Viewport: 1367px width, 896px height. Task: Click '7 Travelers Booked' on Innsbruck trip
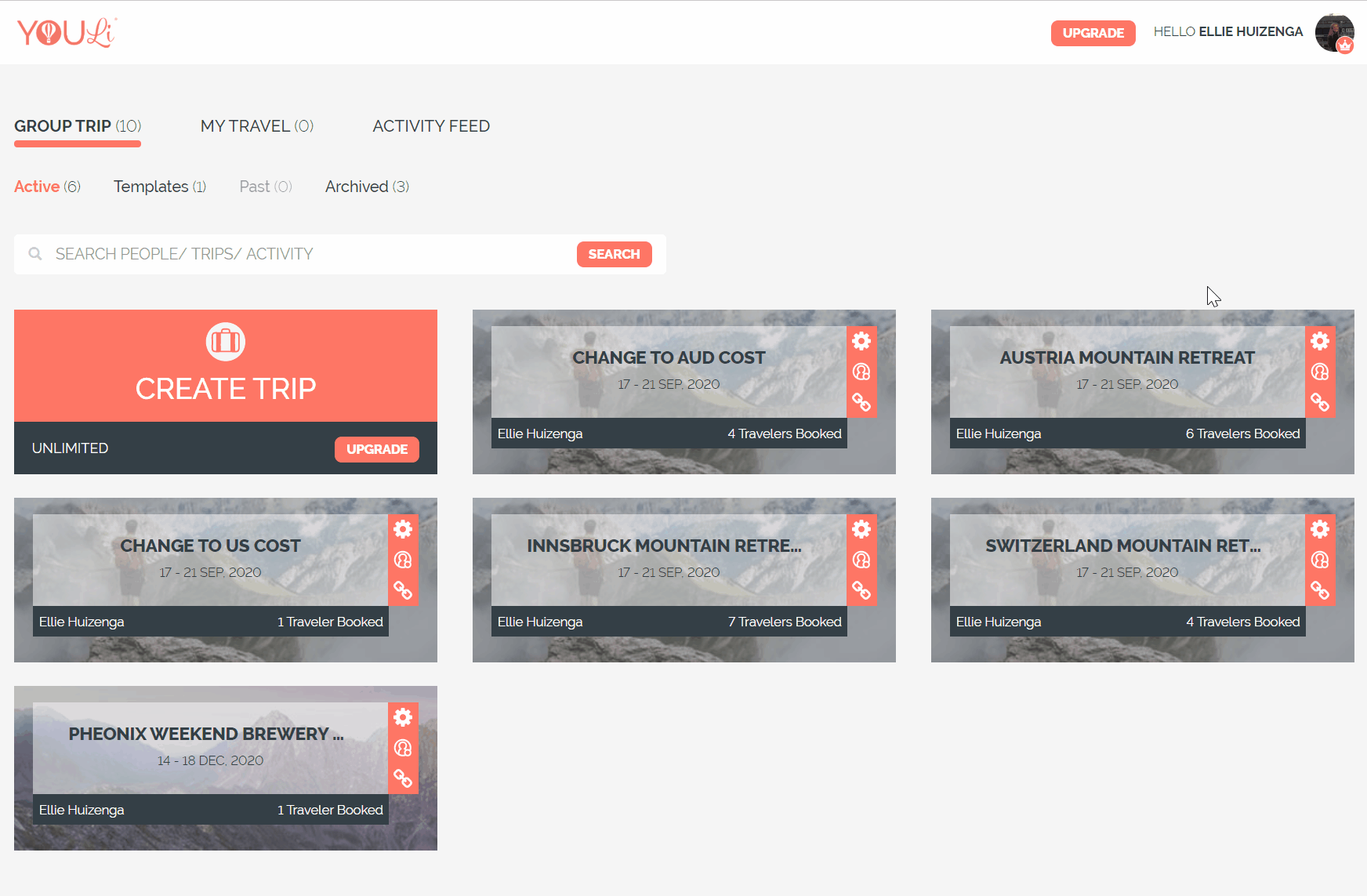[785, 622]
